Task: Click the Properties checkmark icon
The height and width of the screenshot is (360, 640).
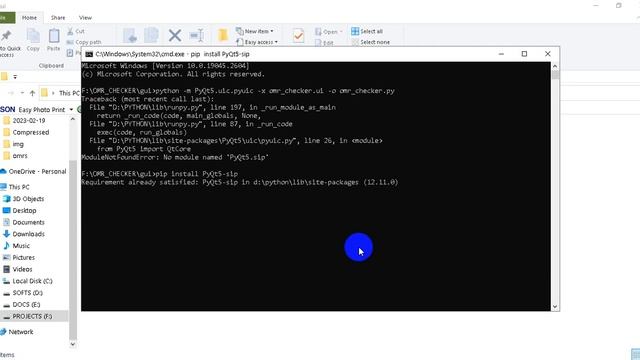Action: click(298, 36)
